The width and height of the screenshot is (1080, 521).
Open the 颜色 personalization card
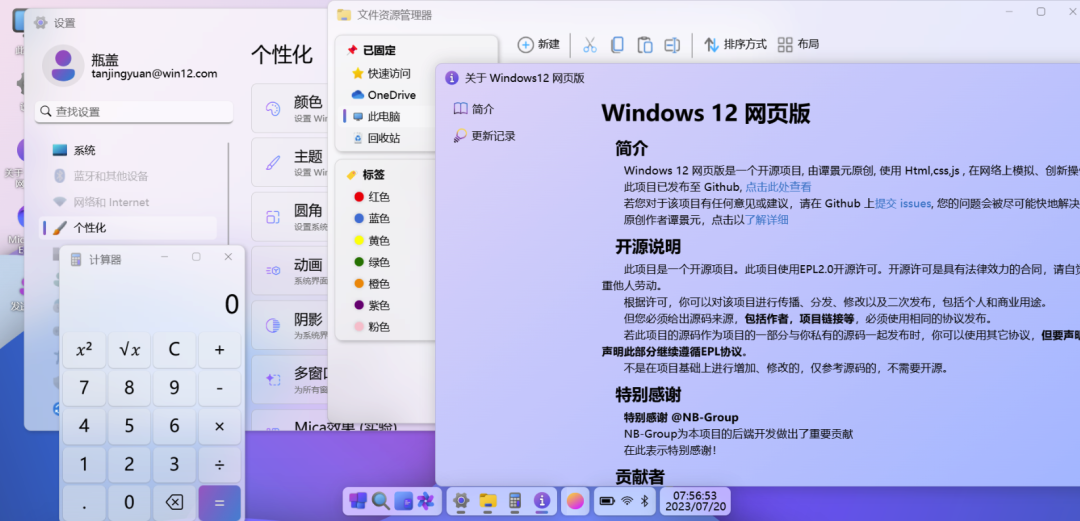(291, 108)
